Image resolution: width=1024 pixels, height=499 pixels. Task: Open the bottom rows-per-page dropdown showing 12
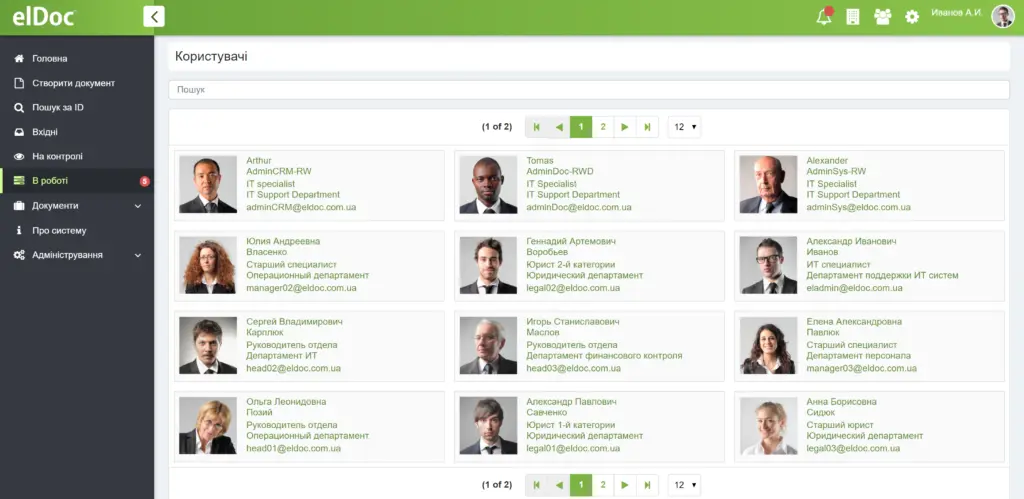point(684,485)
